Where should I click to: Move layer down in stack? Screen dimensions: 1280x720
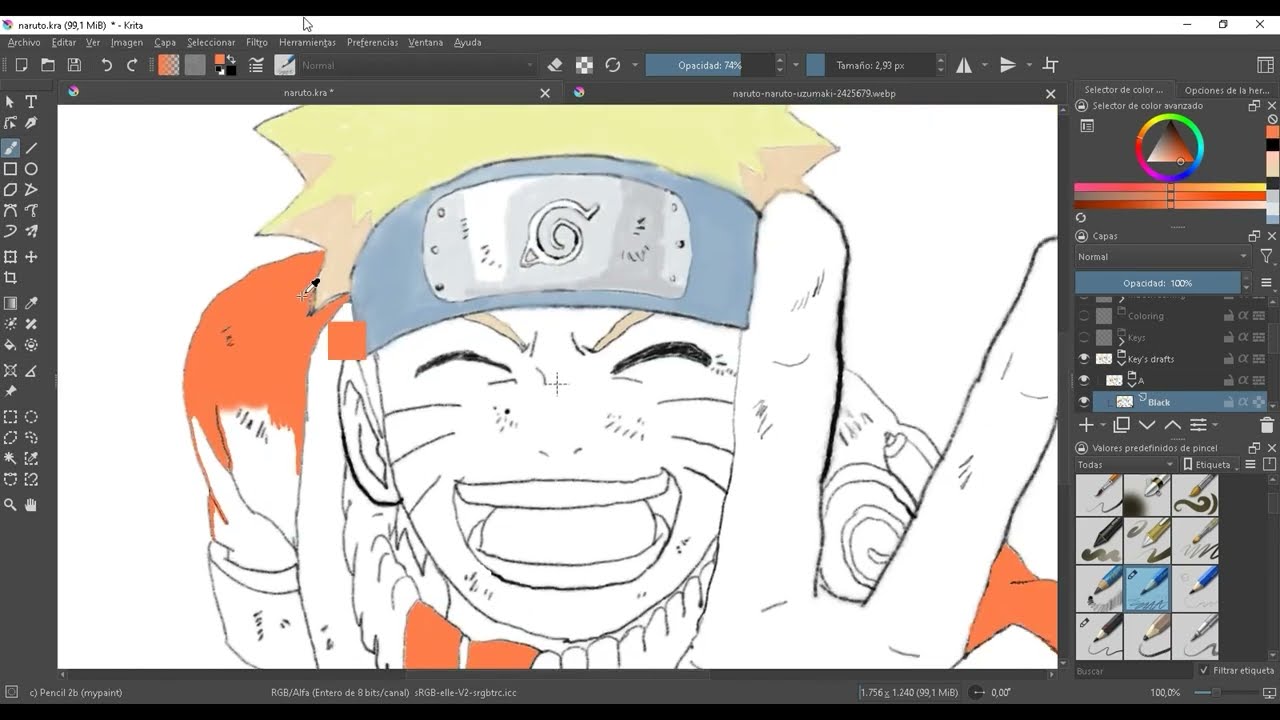pos(1147,425)
